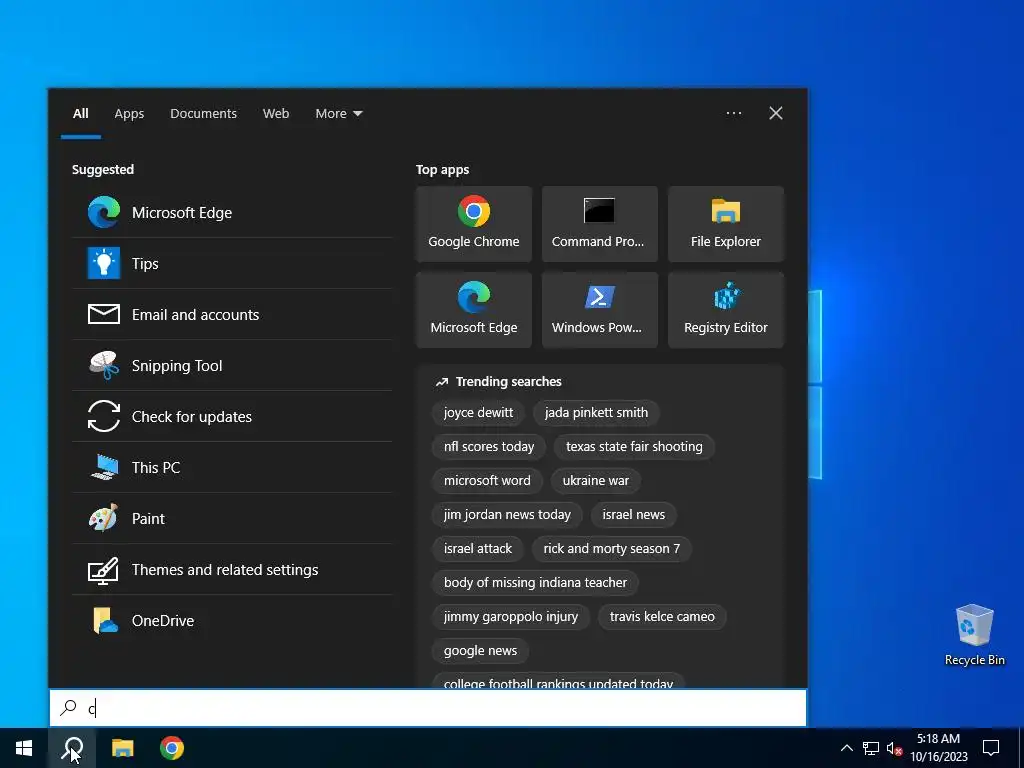
Task: Show hidden system tray icons
Action: pos(846,748)
